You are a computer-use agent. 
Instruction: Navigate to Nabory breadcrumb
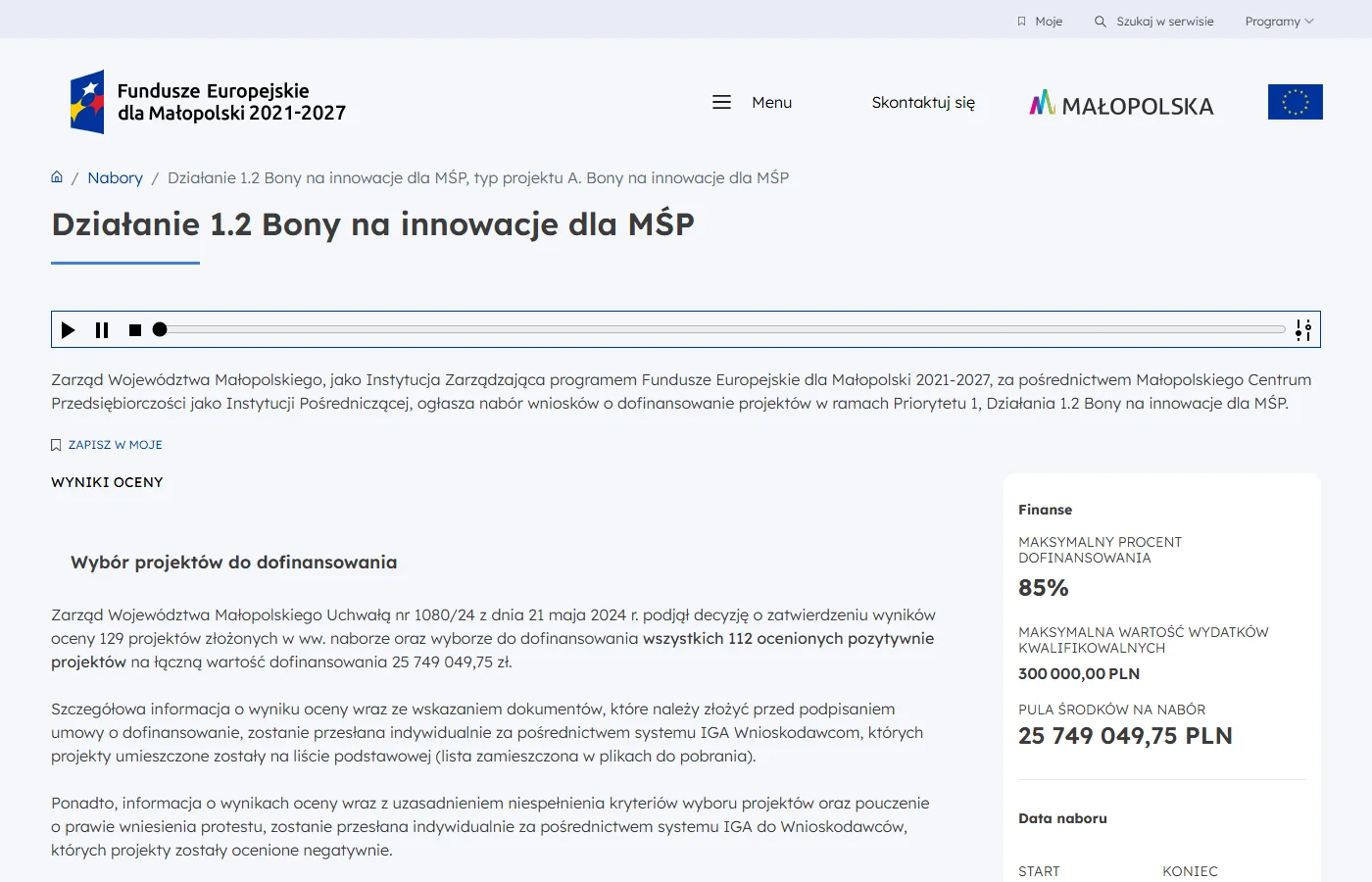point(115,177)
